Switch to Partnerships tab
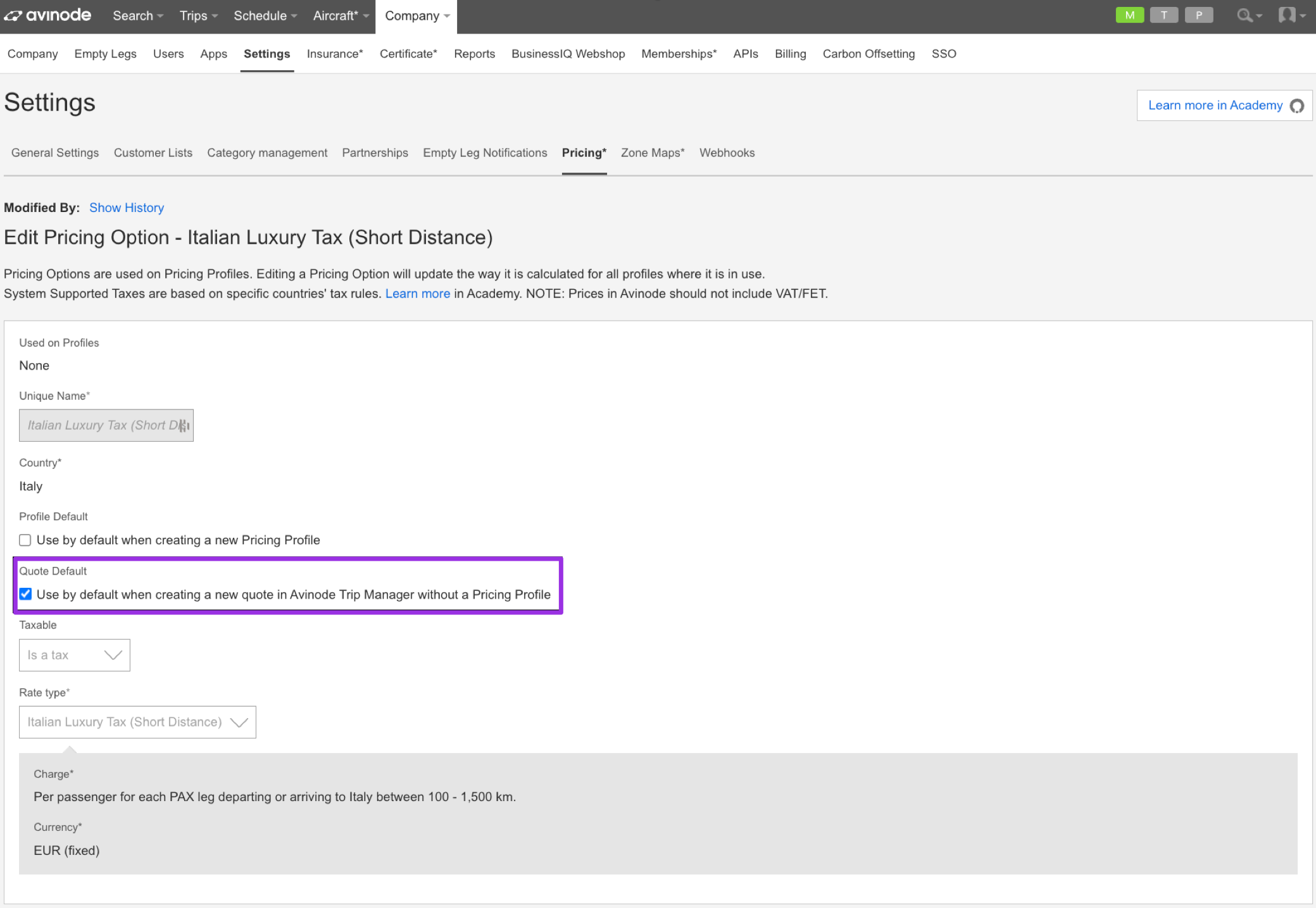This screenshot has height=908, width=1316. pyautogui.click(x=375, y=152)
